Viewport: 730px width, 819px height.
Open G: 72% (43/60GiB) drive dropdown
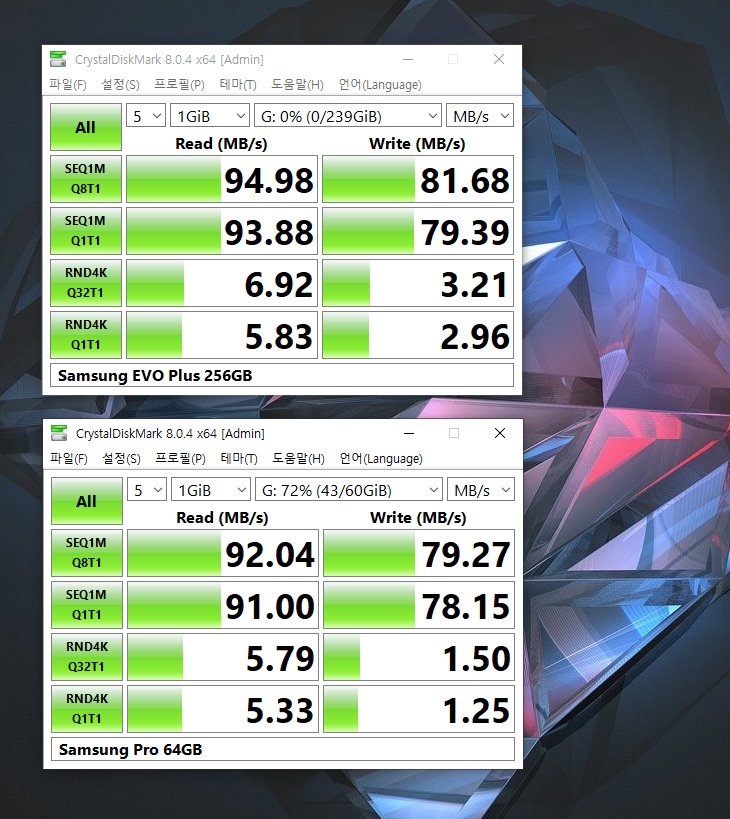[349, 489]
